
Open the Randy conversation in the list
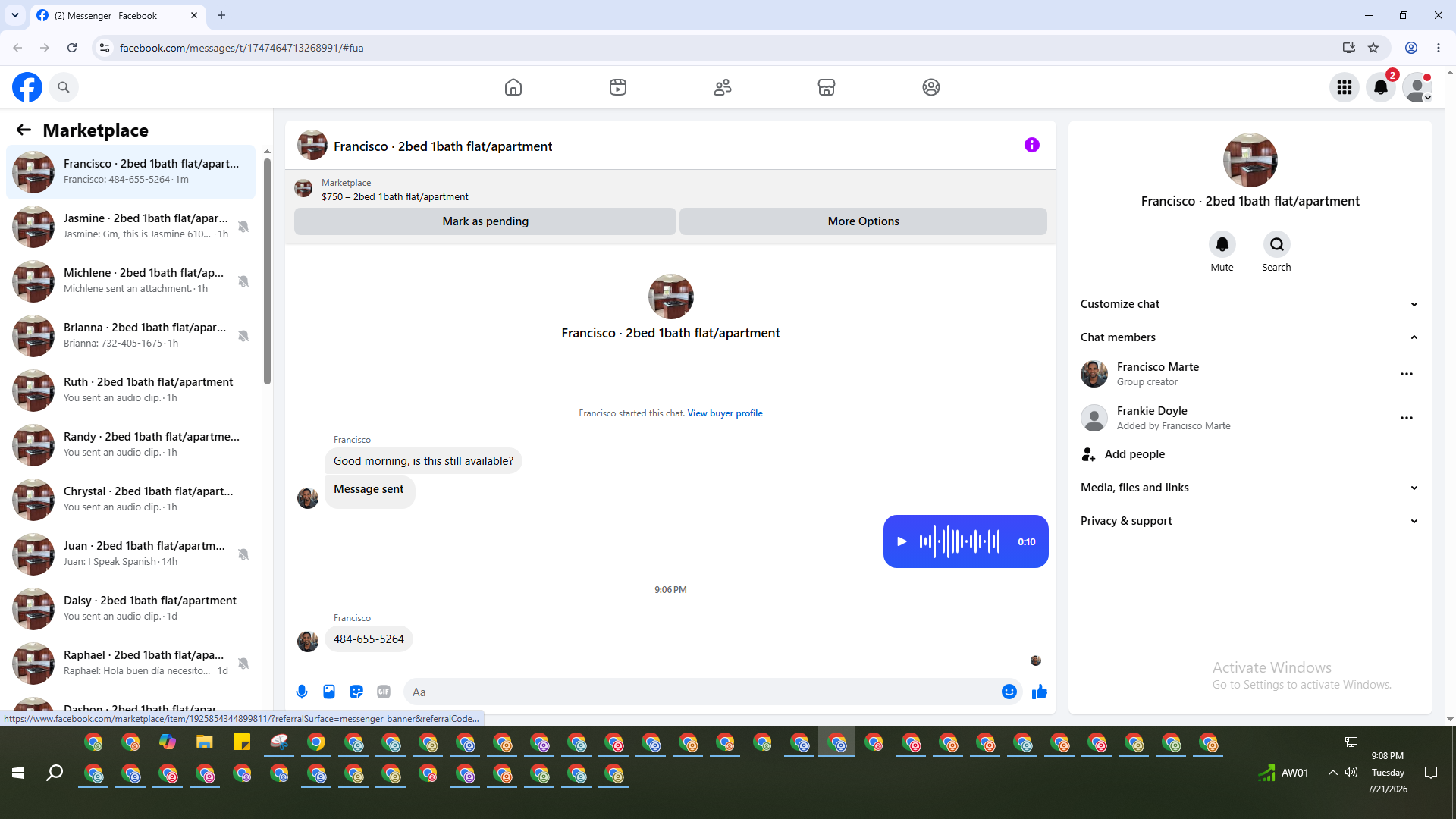[x=131, y=445]
